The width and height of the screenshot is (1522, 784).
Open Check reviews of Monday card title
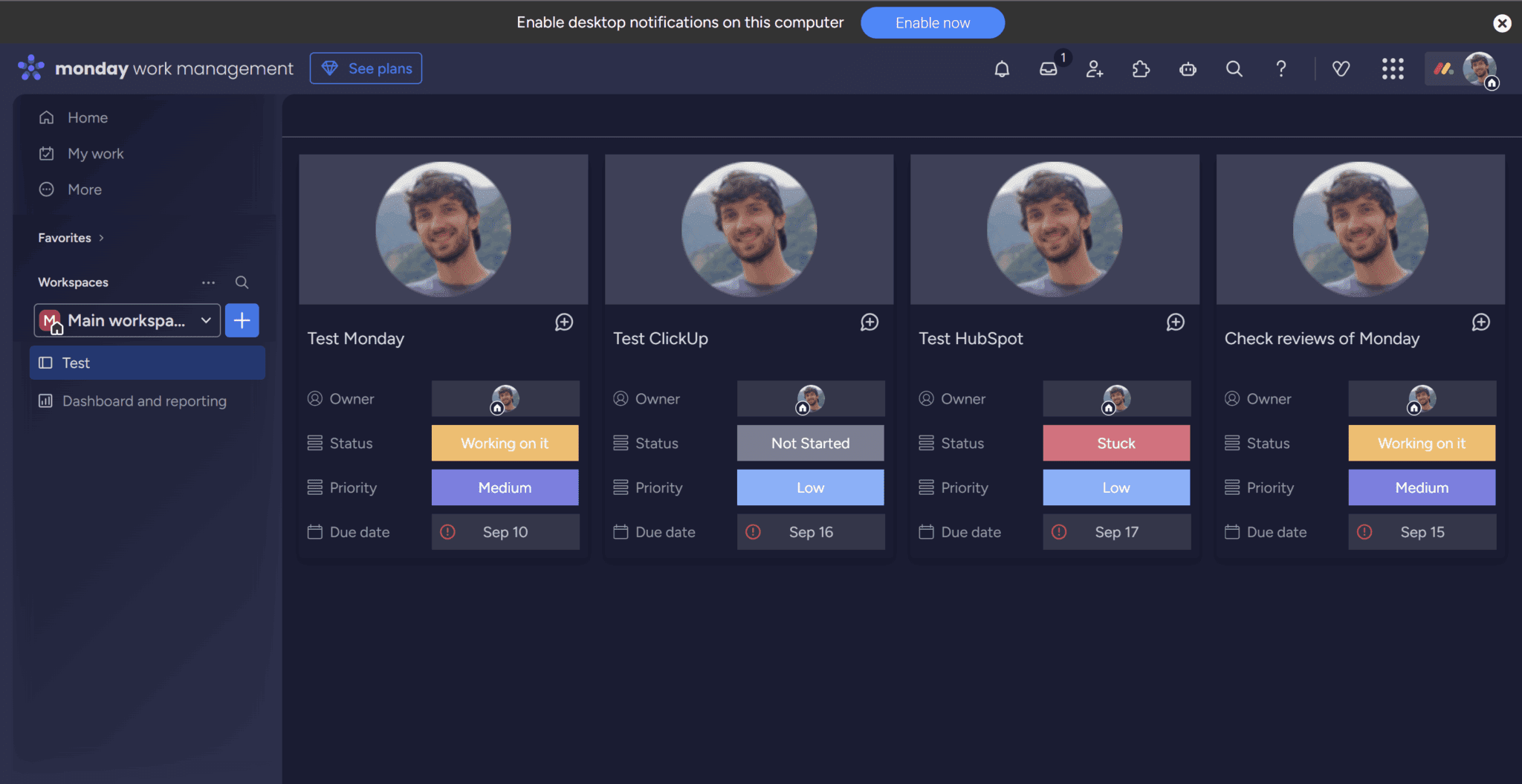1322,339
